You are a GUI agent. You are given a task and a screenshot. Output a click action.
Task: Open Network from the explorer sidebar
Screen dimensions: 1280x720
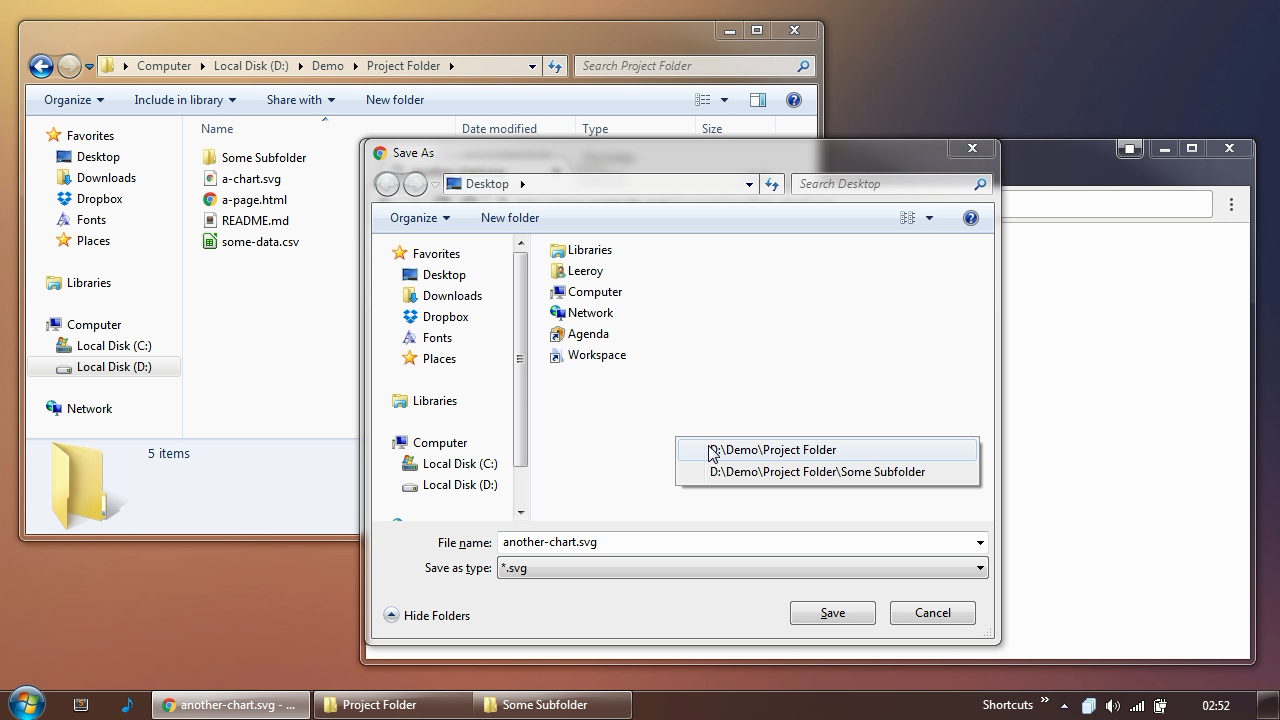coord(90,408)
